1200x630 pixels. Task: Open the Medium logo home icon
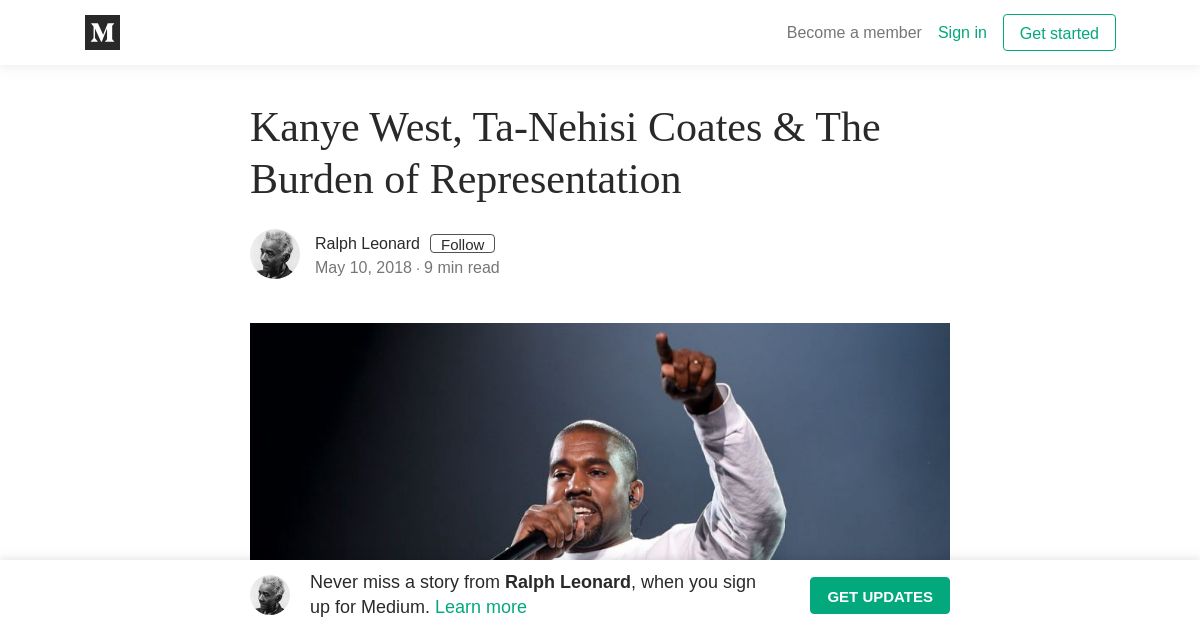coord(102,33)
